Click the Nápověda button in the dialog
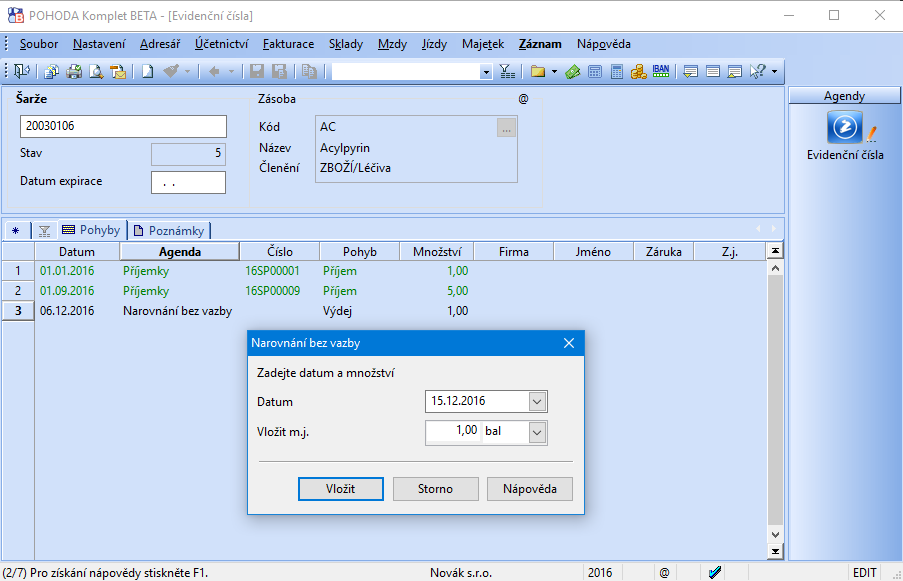 pos(530,489)
